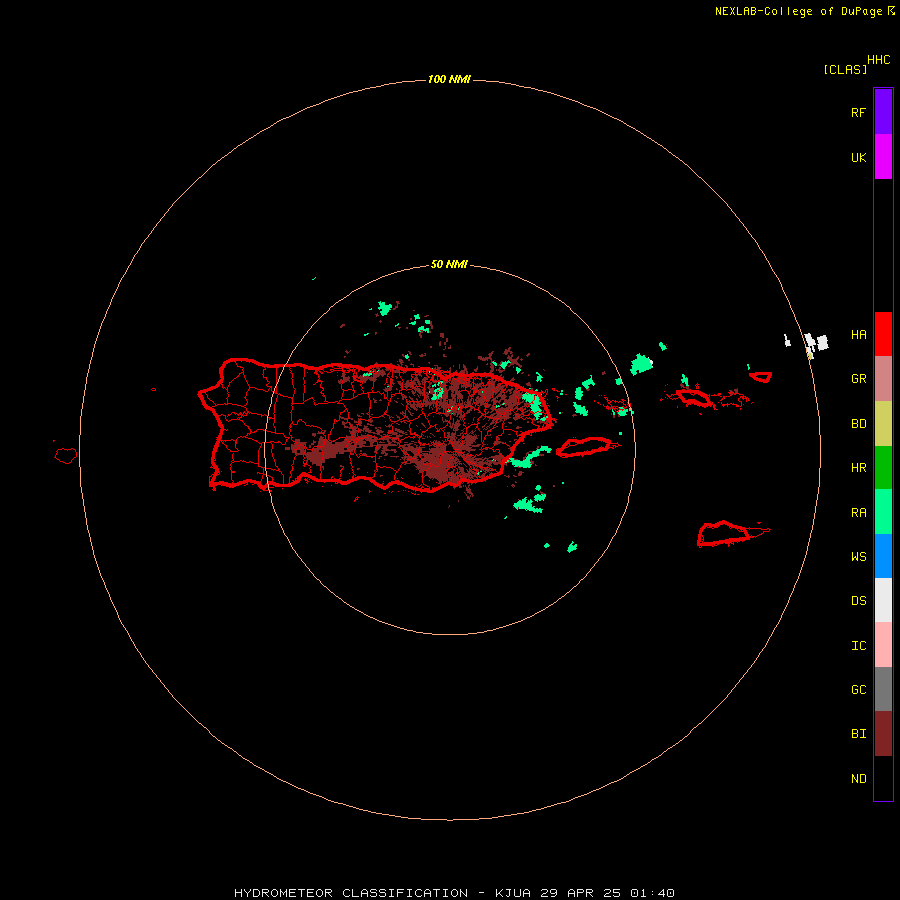
Task: Click the "HA" legend label
Action: pos(858,335)
